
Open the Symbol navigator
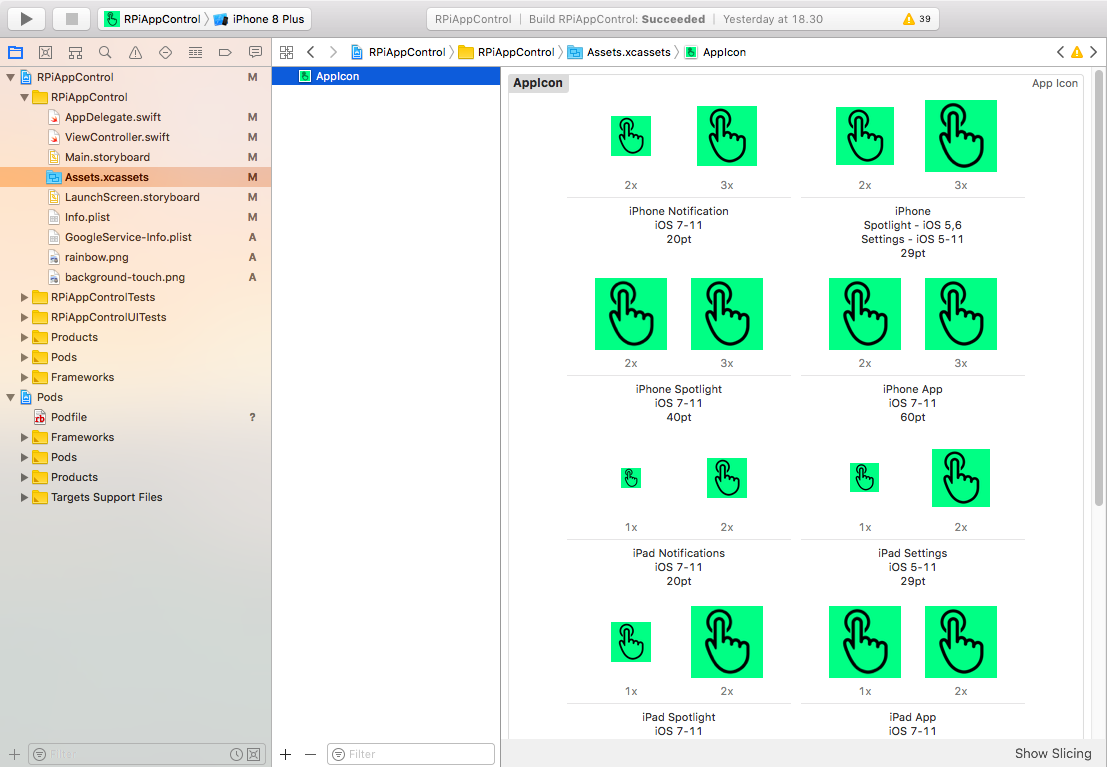click(74, 51)
